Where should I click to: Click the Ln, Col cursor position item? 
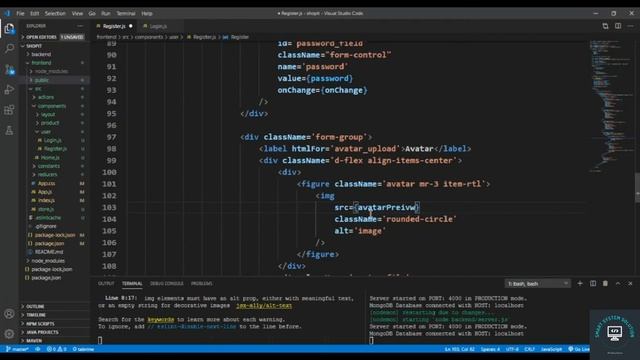(x=460, y=349)
